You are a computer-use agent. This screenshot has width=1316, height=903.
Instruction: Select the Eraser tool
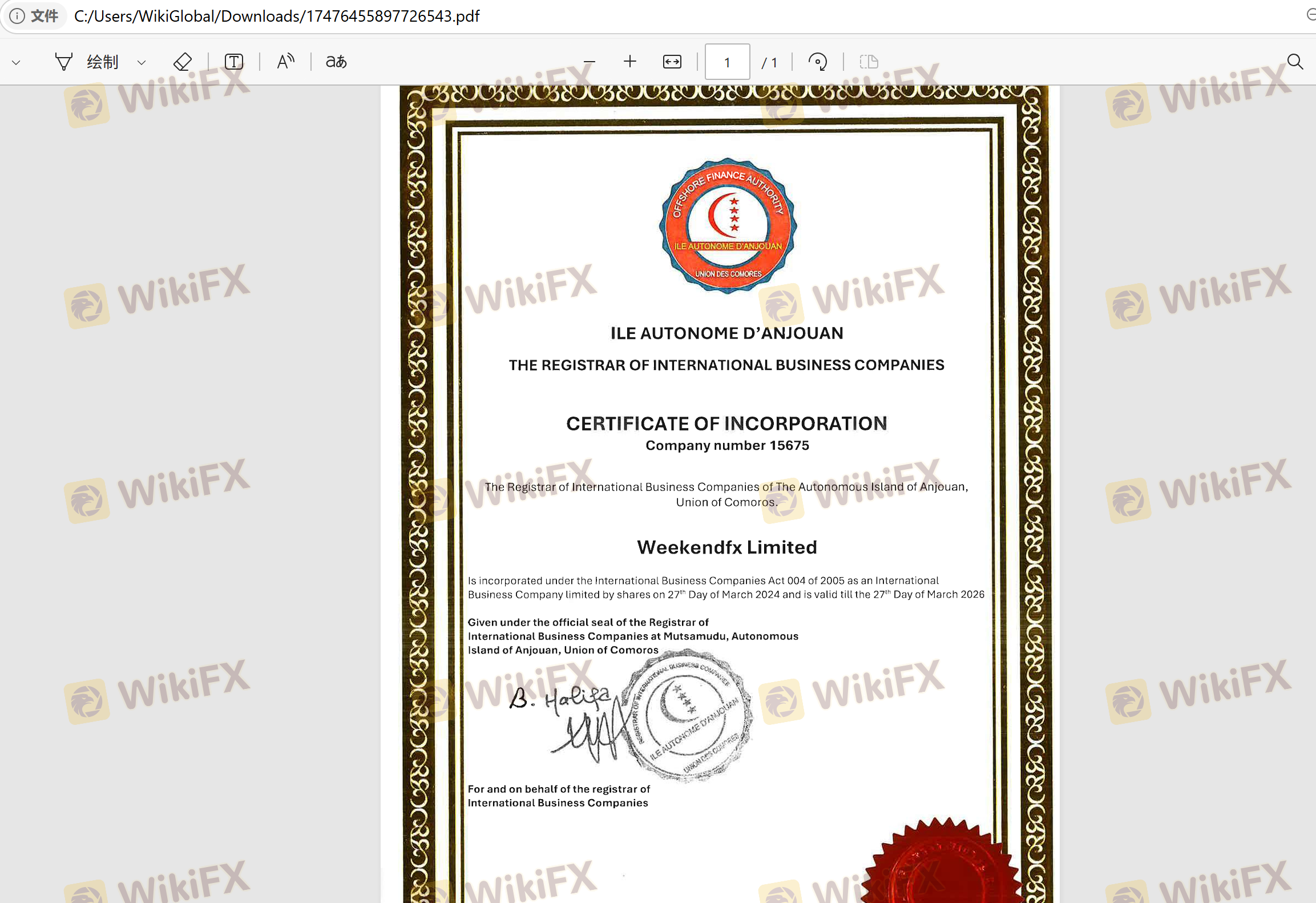click(182, 62)
